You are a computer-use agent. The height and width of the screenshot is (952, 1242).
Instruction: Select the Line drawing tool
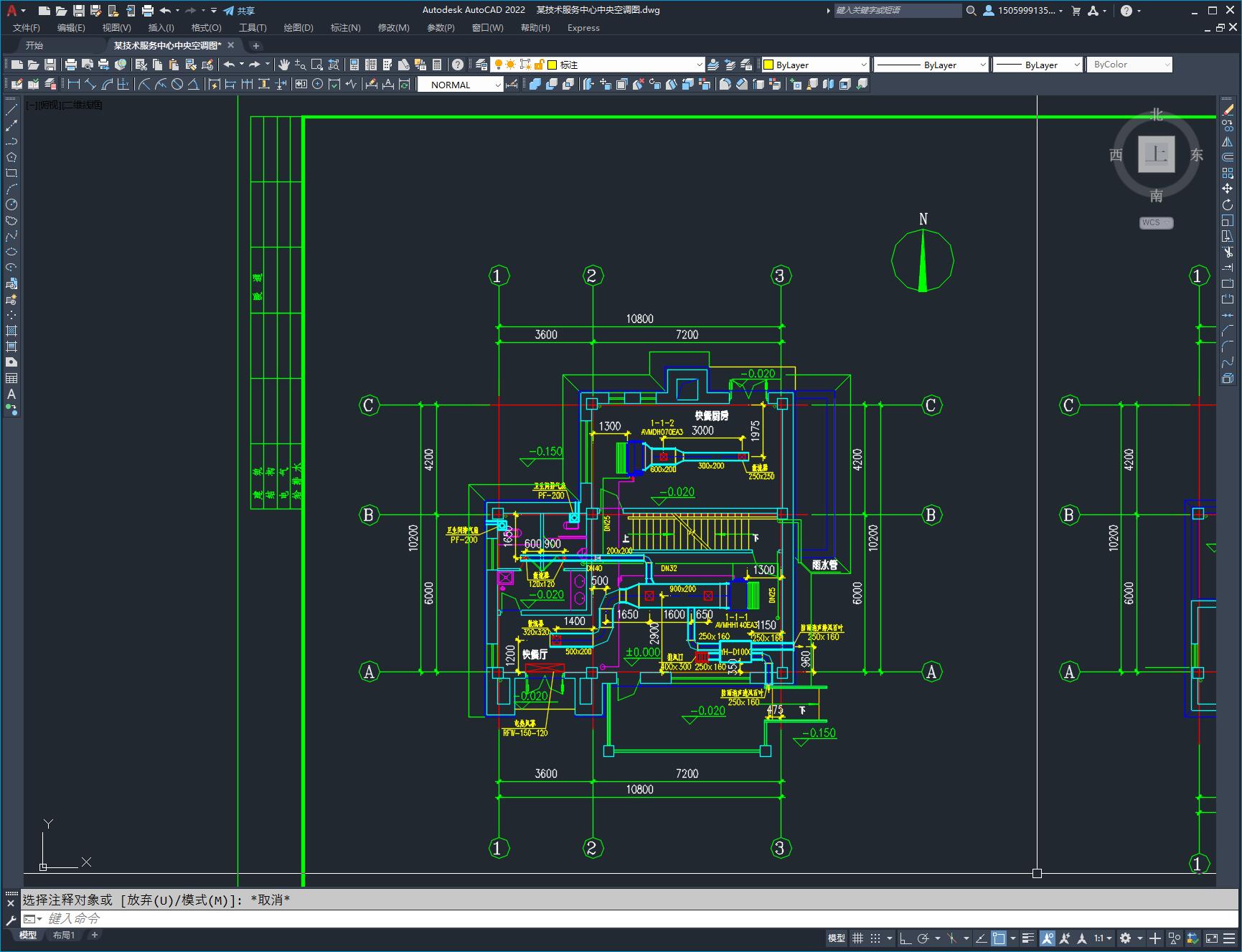click(11, 110)
